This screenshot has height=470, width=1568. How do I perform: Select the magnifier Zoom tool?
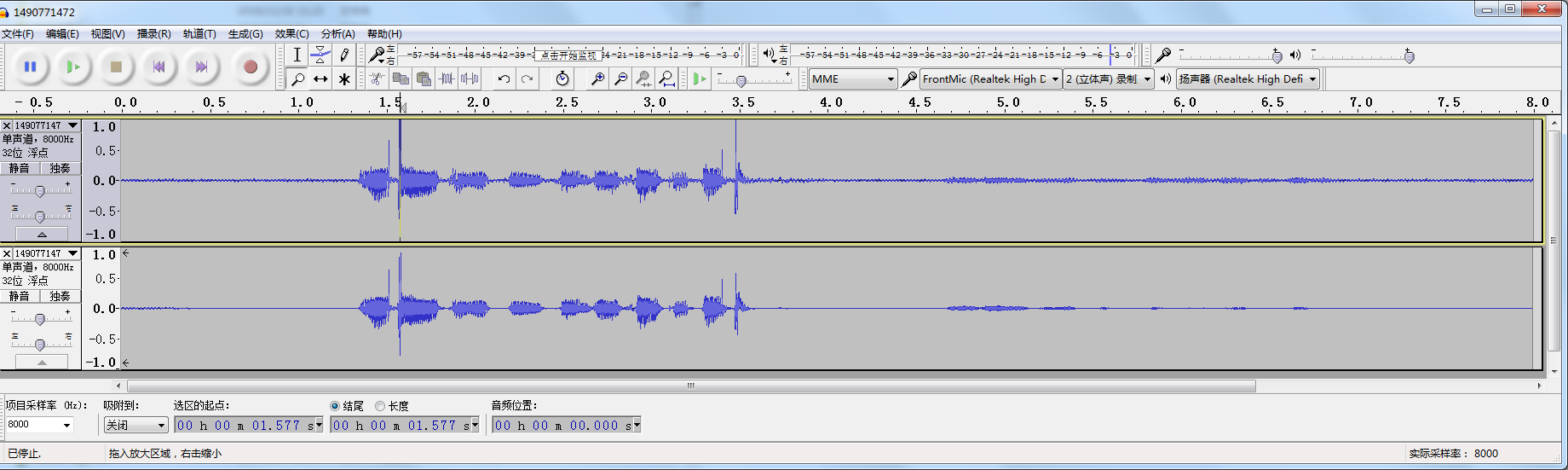point(297,79)
